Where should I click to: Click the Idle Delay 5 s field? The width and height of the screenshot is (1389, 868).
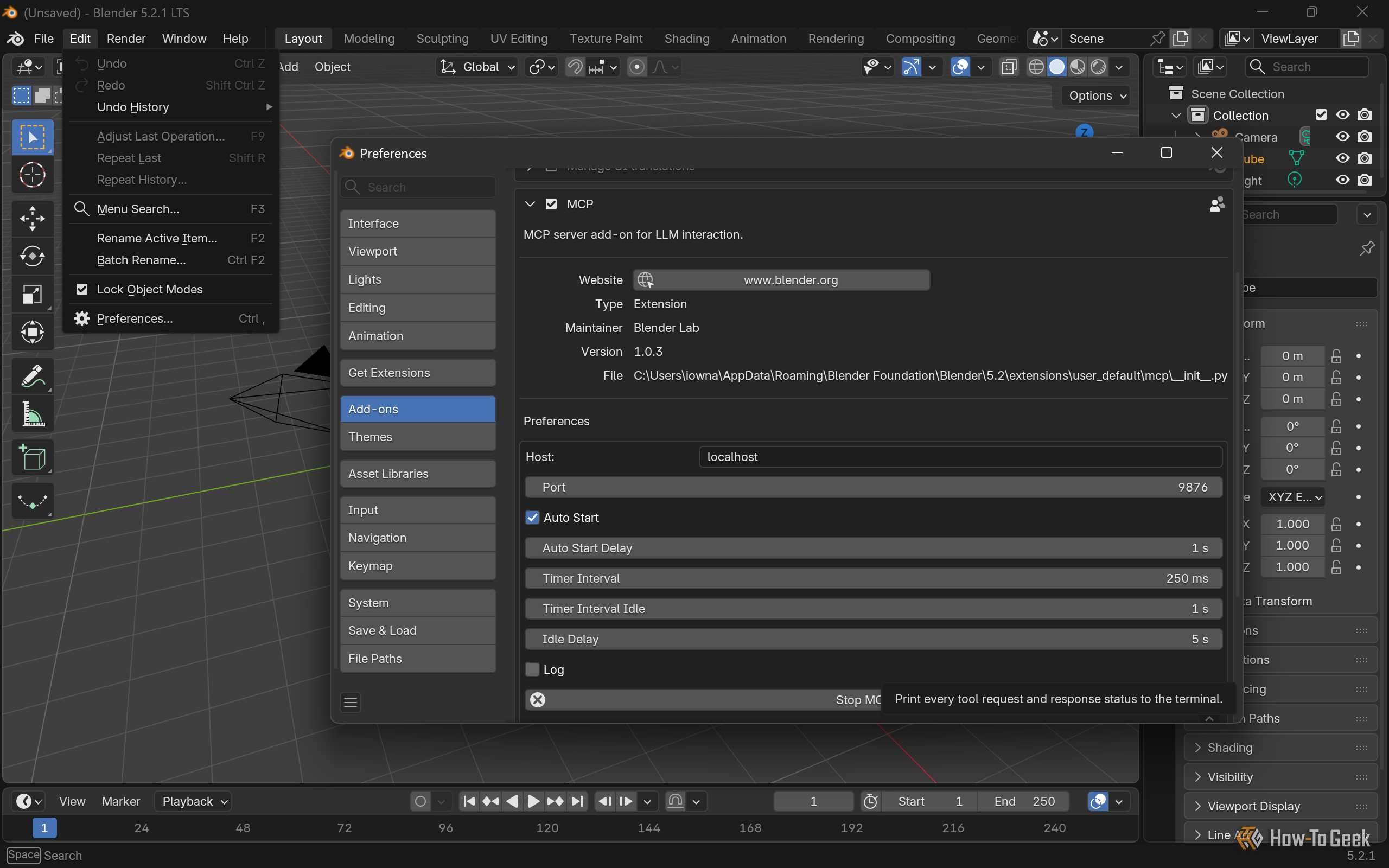873,640
